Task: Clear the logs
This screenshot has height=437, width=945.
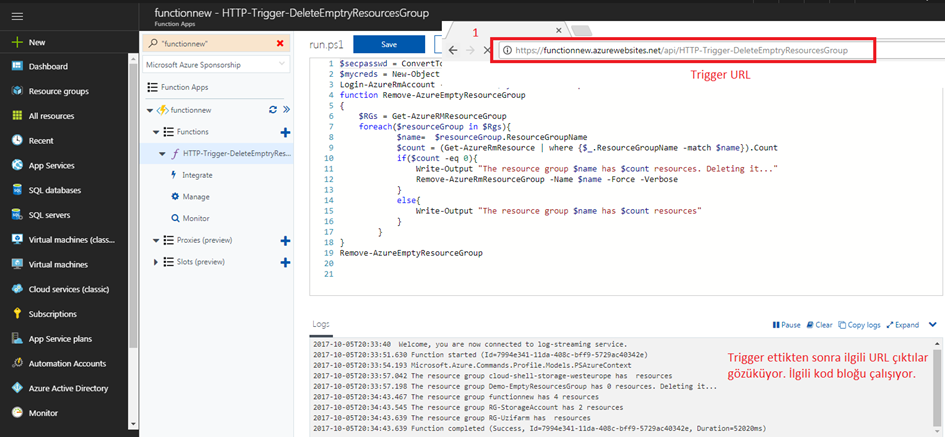Action: click(x=820, y=325)
